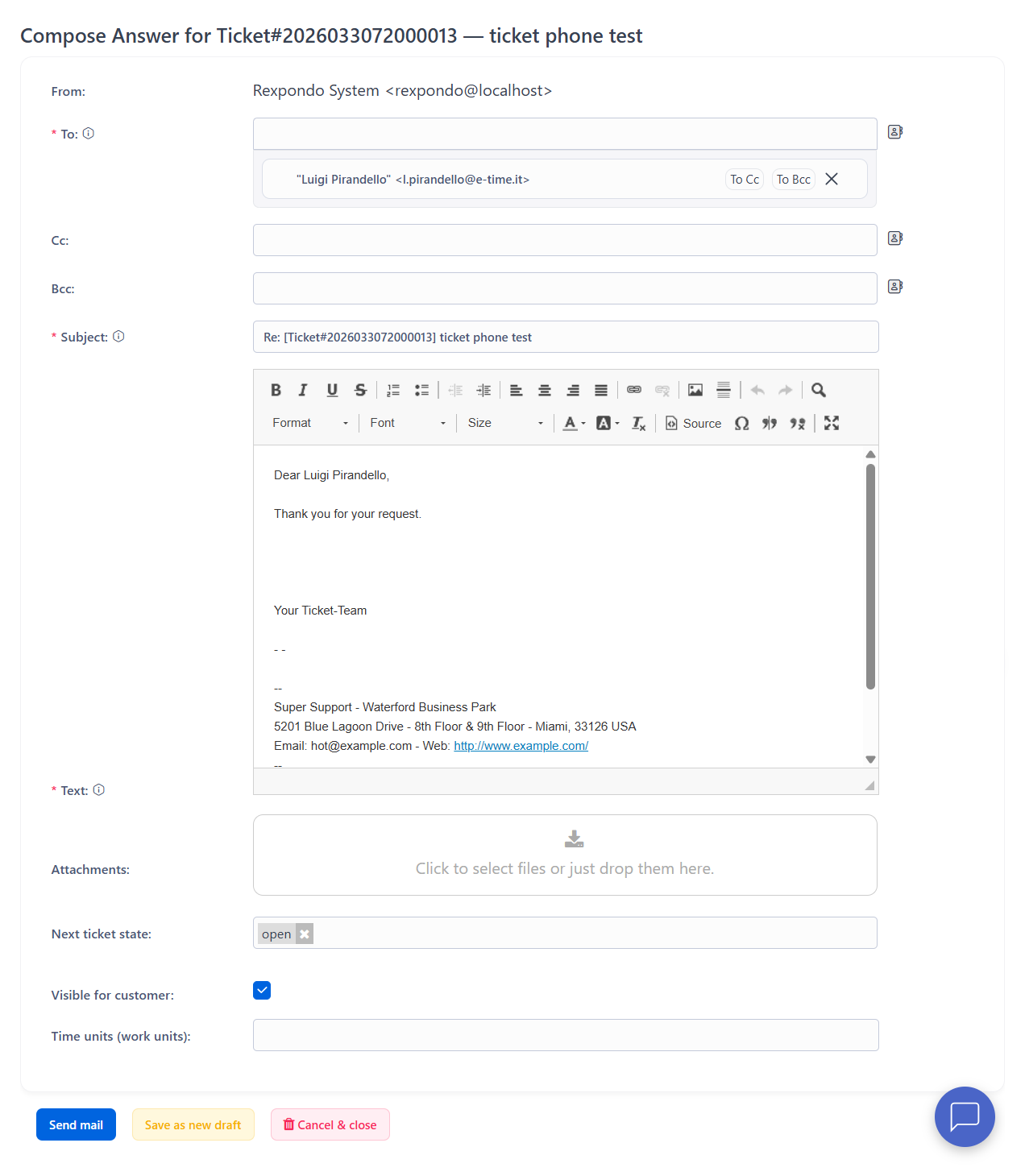Decrease indent in editor

[455, 390]
